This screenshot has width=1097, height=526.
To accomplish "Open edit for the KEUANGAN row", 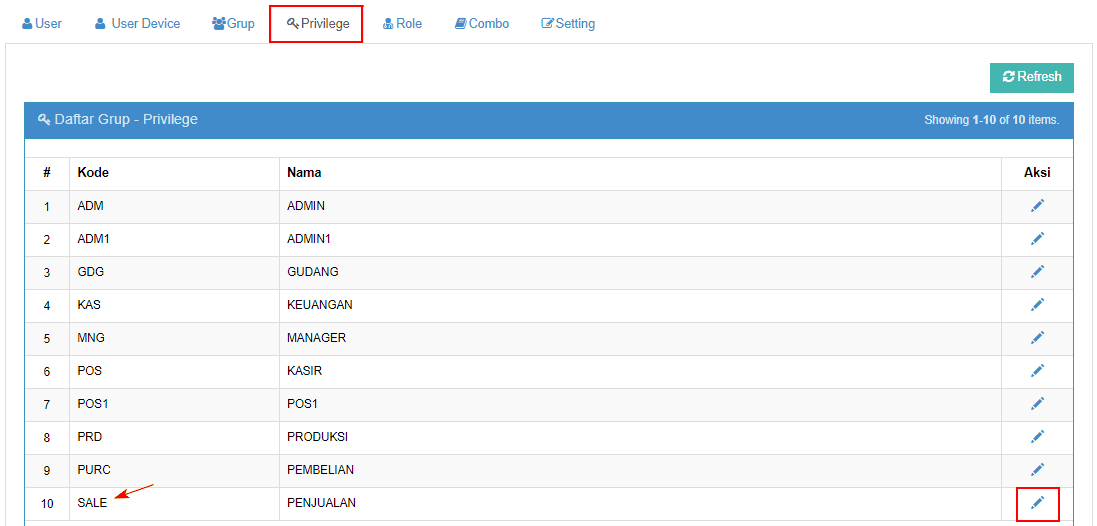I will pos(1037,305).
